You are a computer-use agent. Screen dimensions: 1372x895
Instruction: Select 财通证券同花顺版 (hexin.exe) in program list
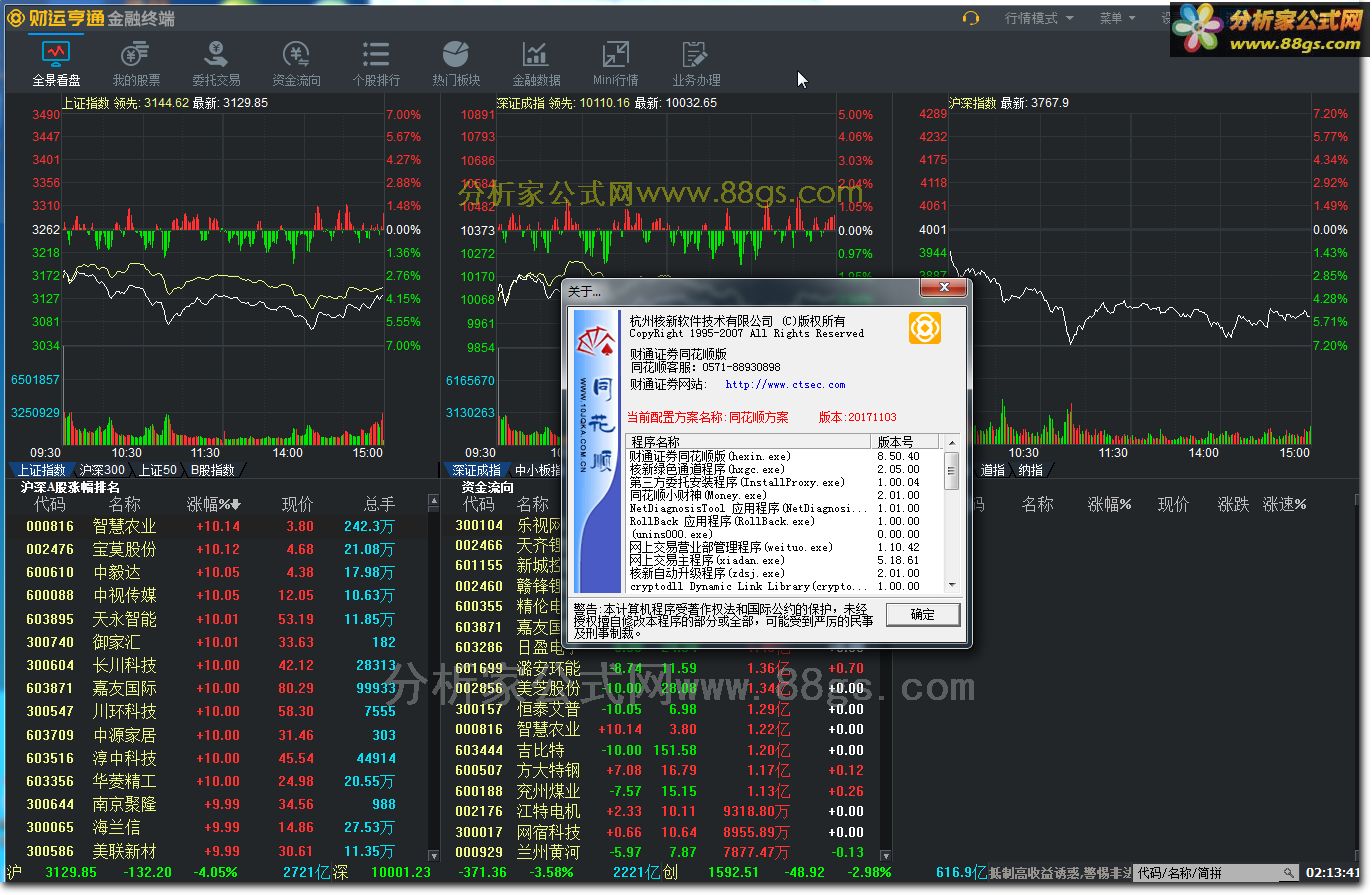click(x=785, y=456)
